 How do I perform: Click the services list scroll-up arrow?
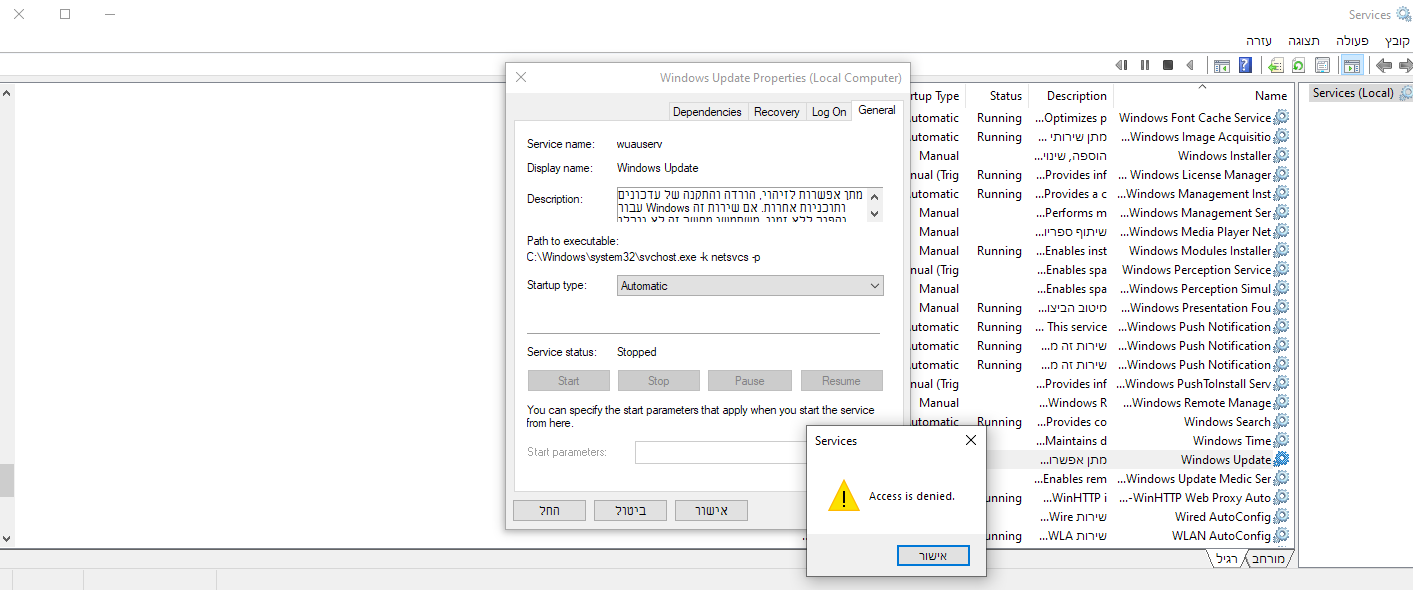tap(6, 93)
